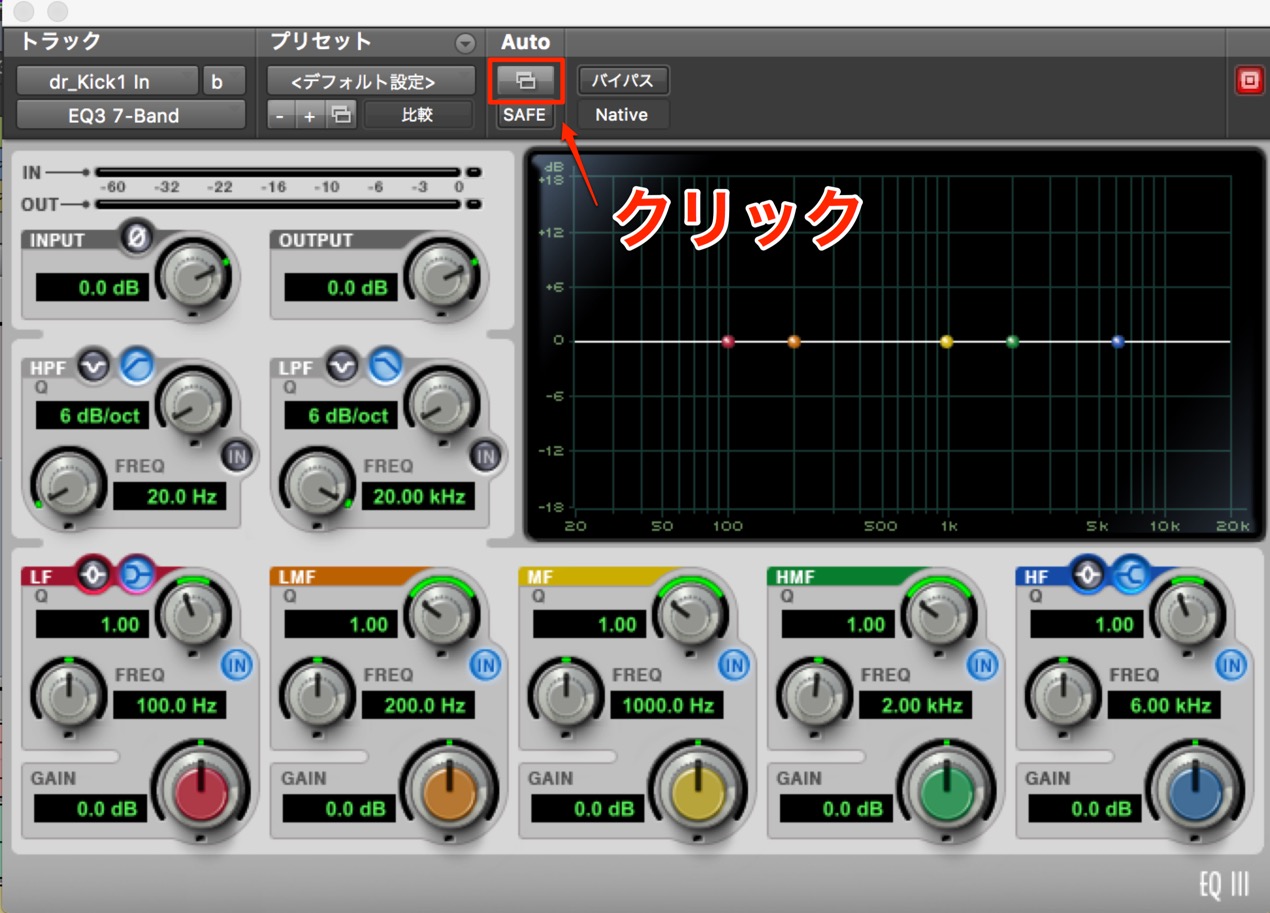This screenshot has height=913, width=1270.
Task: Choose HF peak filter type icon
Action: (x=1089, y=576)
